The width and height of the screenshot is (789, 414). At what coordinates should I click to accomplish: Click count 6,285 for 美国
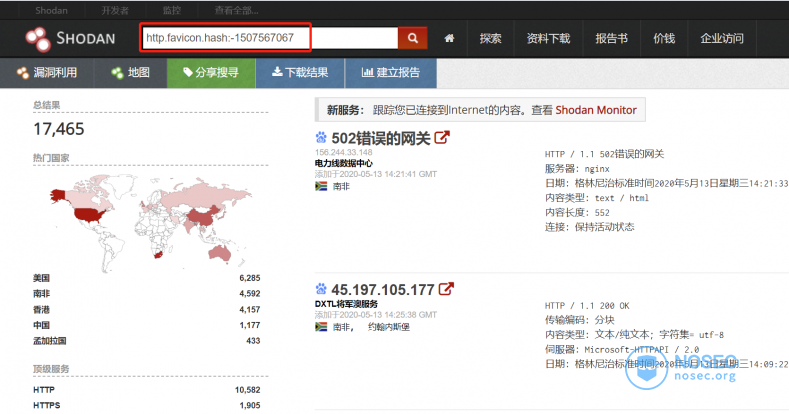pos(250,278)
